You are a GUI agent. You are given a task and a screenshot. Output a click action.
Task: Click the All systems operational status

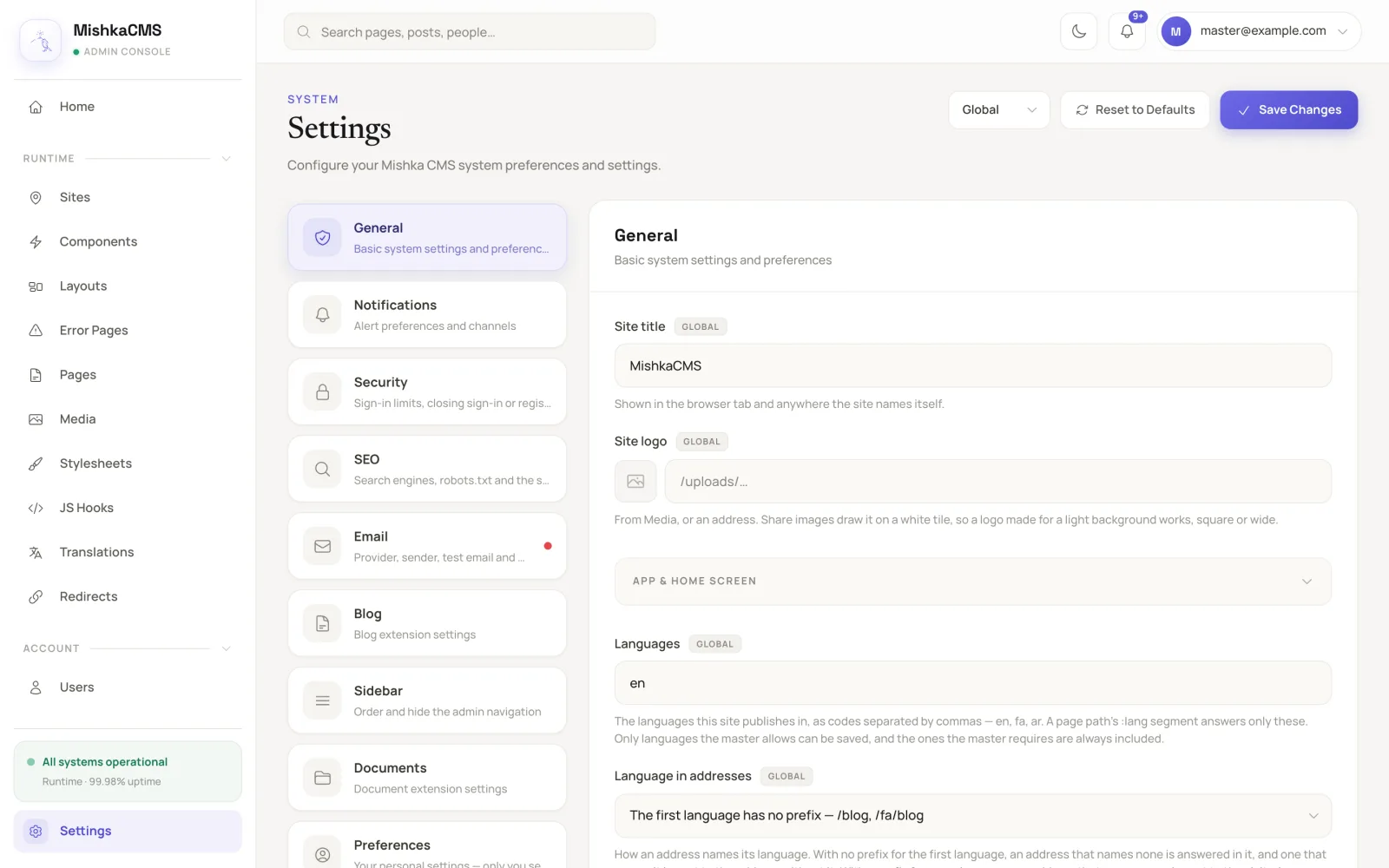click(x=128, y=771)
